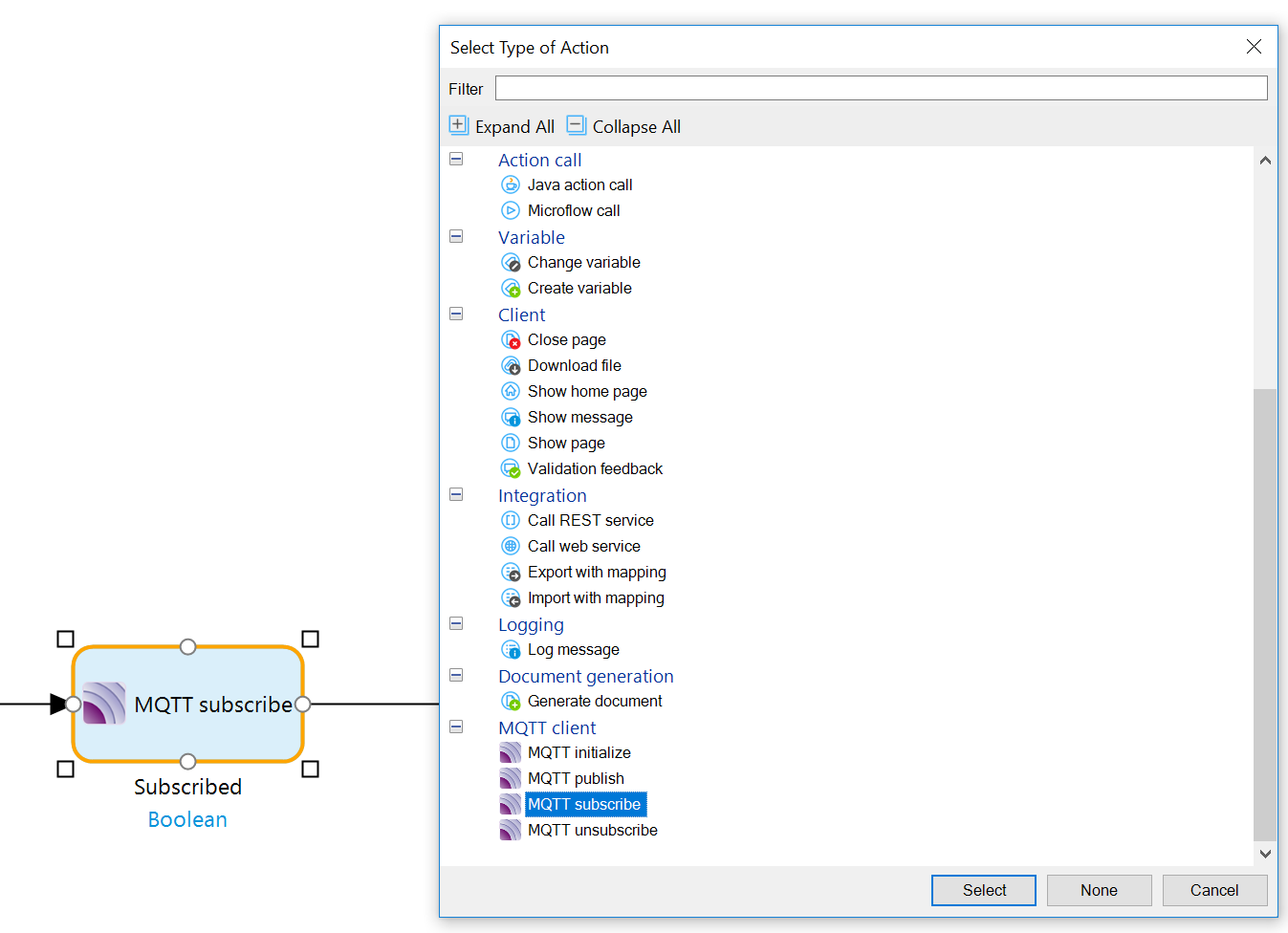Click the Call REST service icon
Viewport: 1288px width, 933px height.
click(x=512, y=520)
